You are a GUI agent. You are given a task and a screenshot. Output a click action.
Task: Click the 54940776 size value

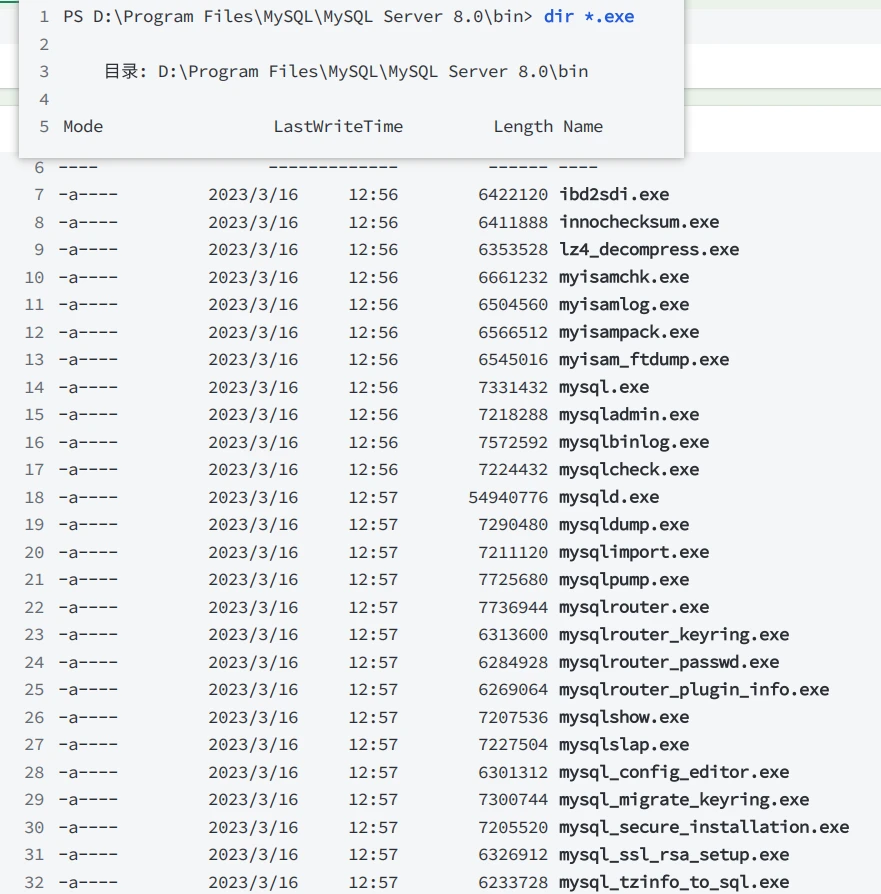coord(508,497)
